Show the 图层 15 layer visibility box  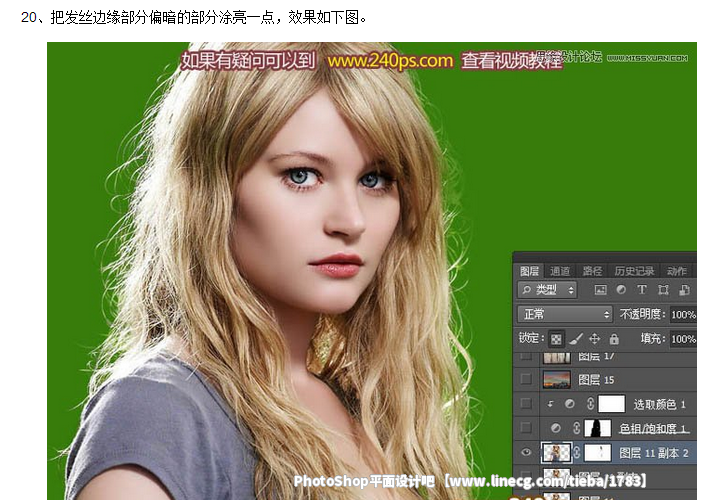526,380
